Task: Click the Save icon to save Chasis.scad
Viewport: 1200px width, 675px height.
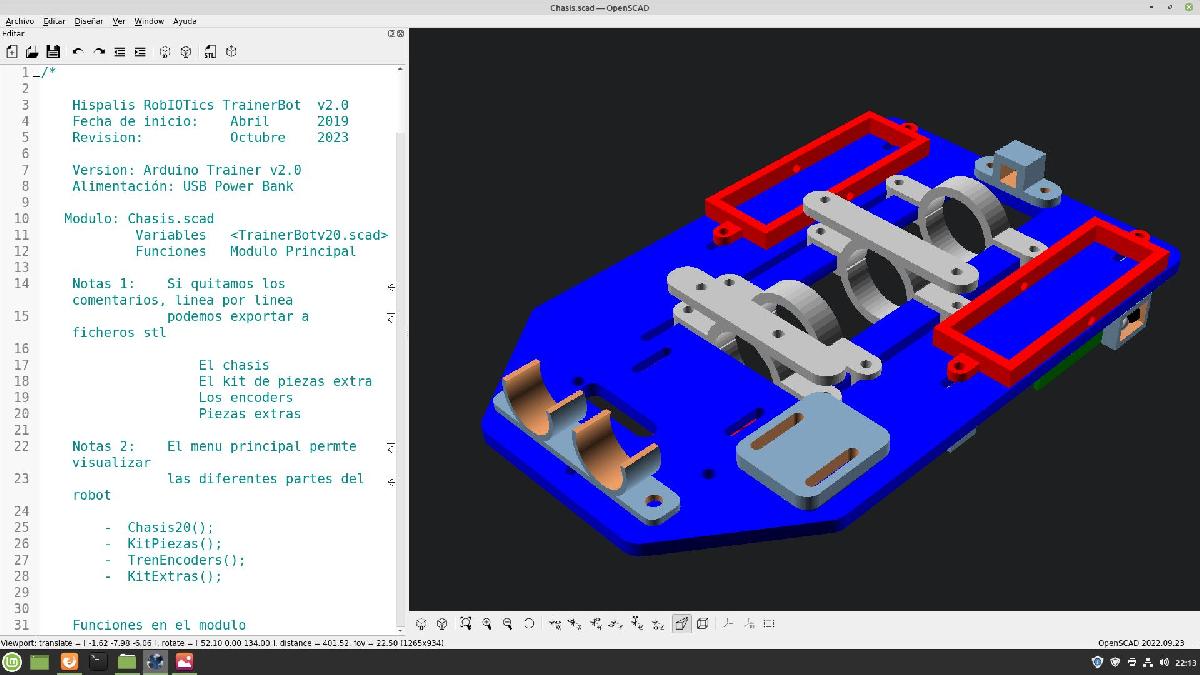Action: (53, 52)
